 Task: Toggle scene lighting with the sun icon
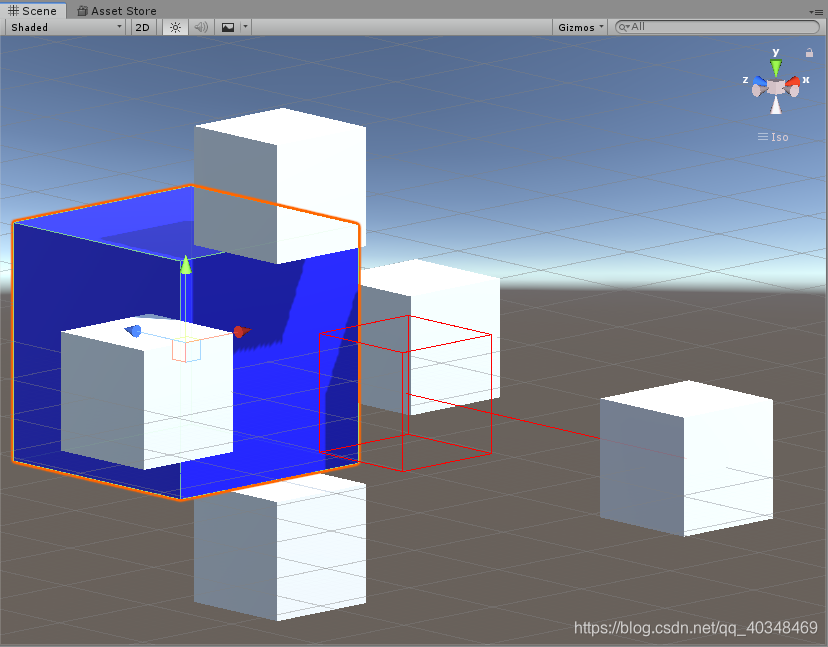point(175,27)
